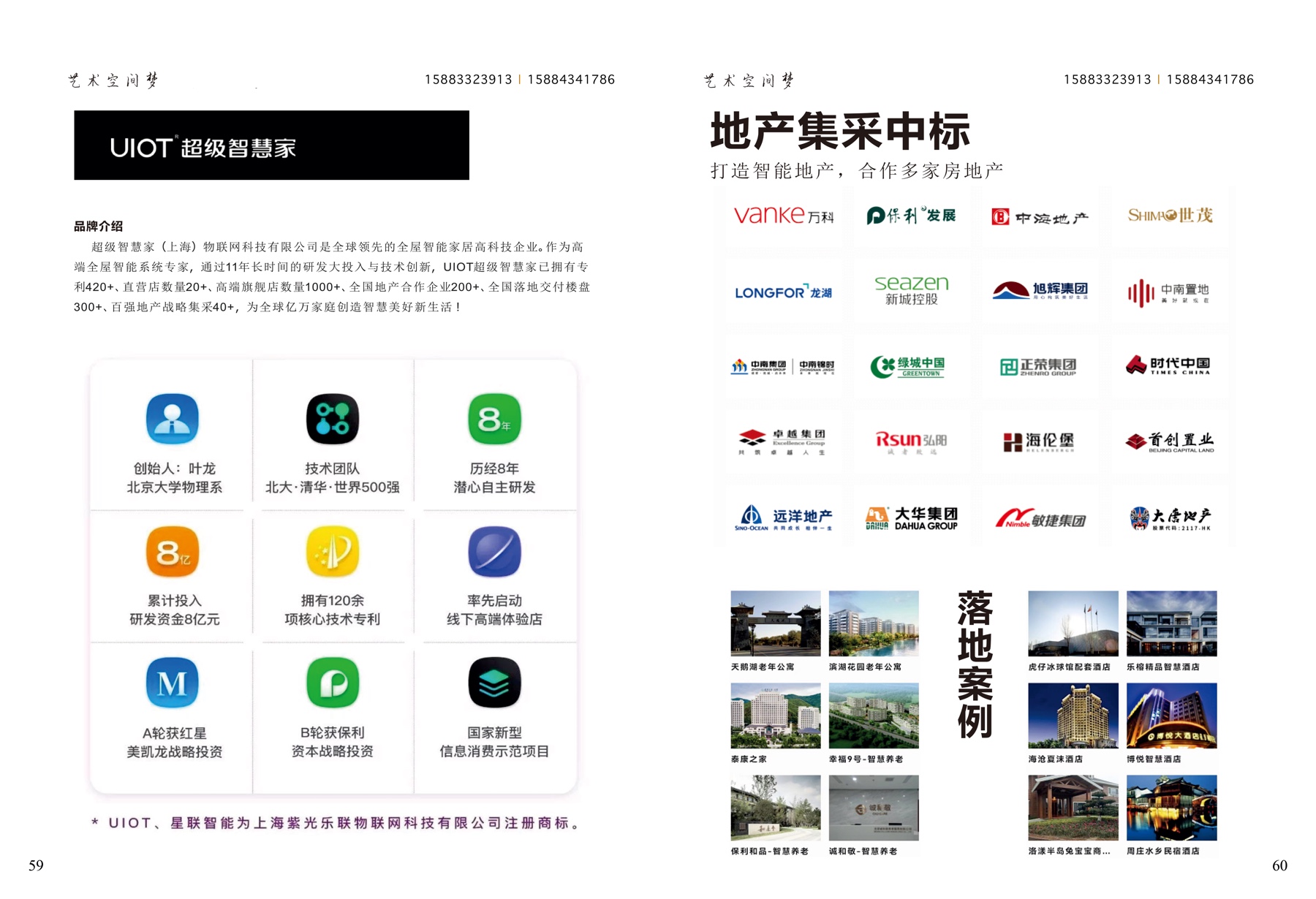Click the black stacked layers icon
The image size is (1316, 899).
click(x=494, y=683)
